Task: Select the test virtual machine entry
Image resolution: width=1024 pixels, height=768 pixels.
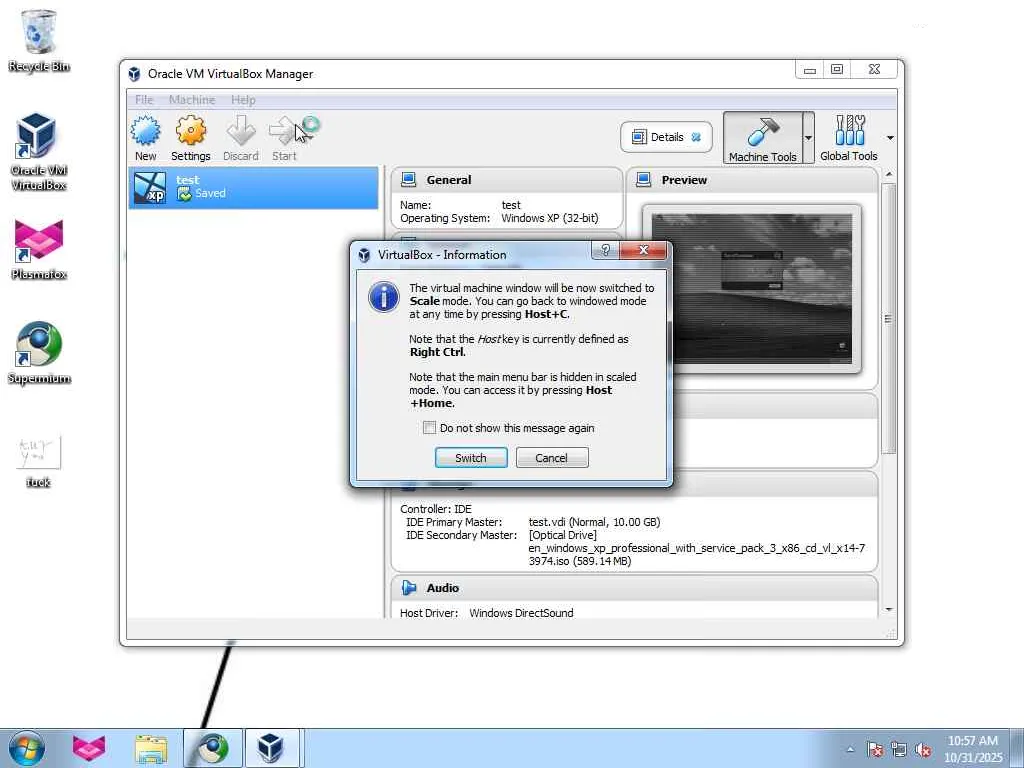Action: [253, 187]
